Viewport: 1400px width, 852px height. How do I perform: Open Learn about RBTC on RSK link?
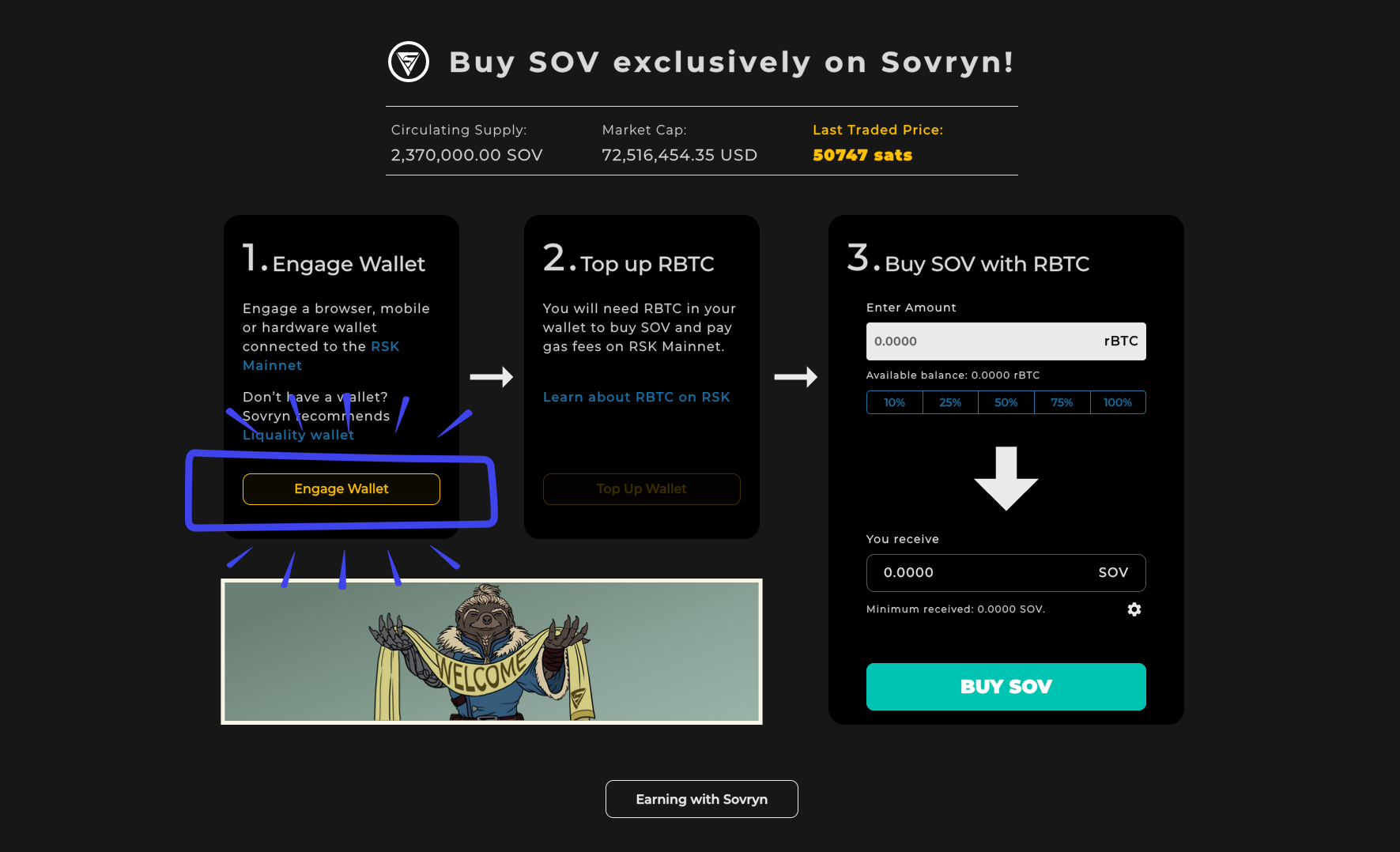636,397
